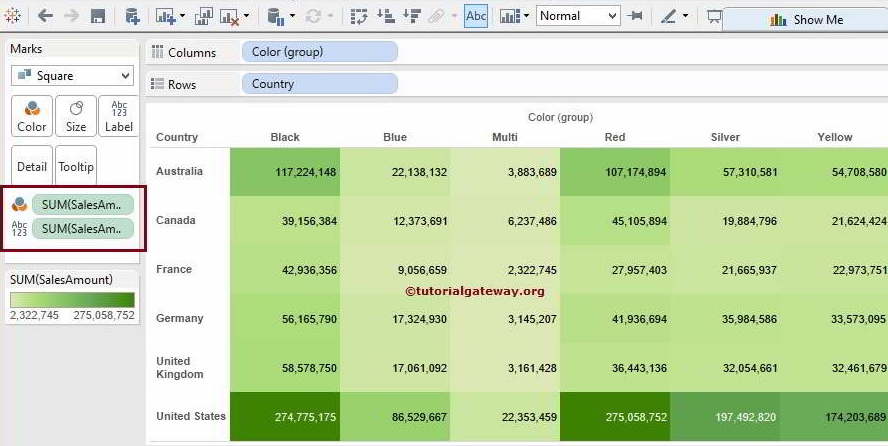888x446 pixels.
Task: Open the auto updates dropdown arrow
Action: click(x=292, y=16)
